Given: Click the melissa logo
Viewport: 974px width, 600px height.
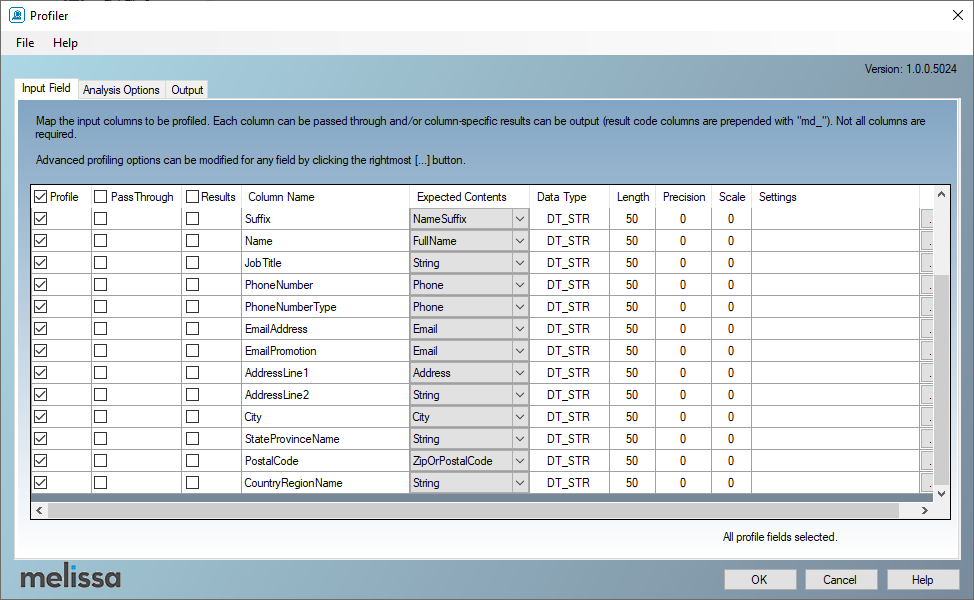Looking at the screenshot, I should pos(71,578).
